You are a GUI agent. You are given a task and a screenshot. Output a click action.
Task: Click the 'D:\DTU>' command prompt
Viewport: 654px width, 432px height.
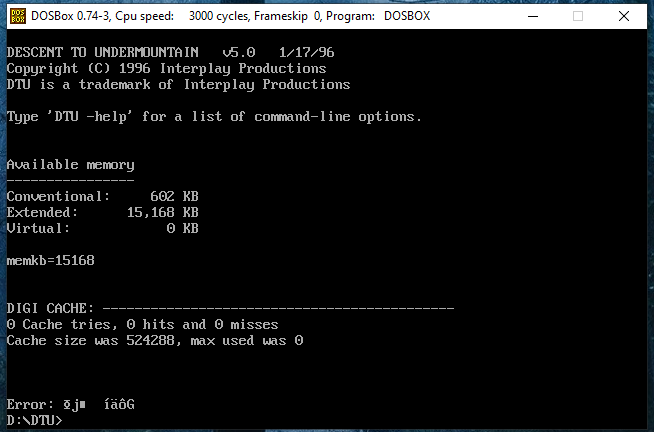click(34, 421)
